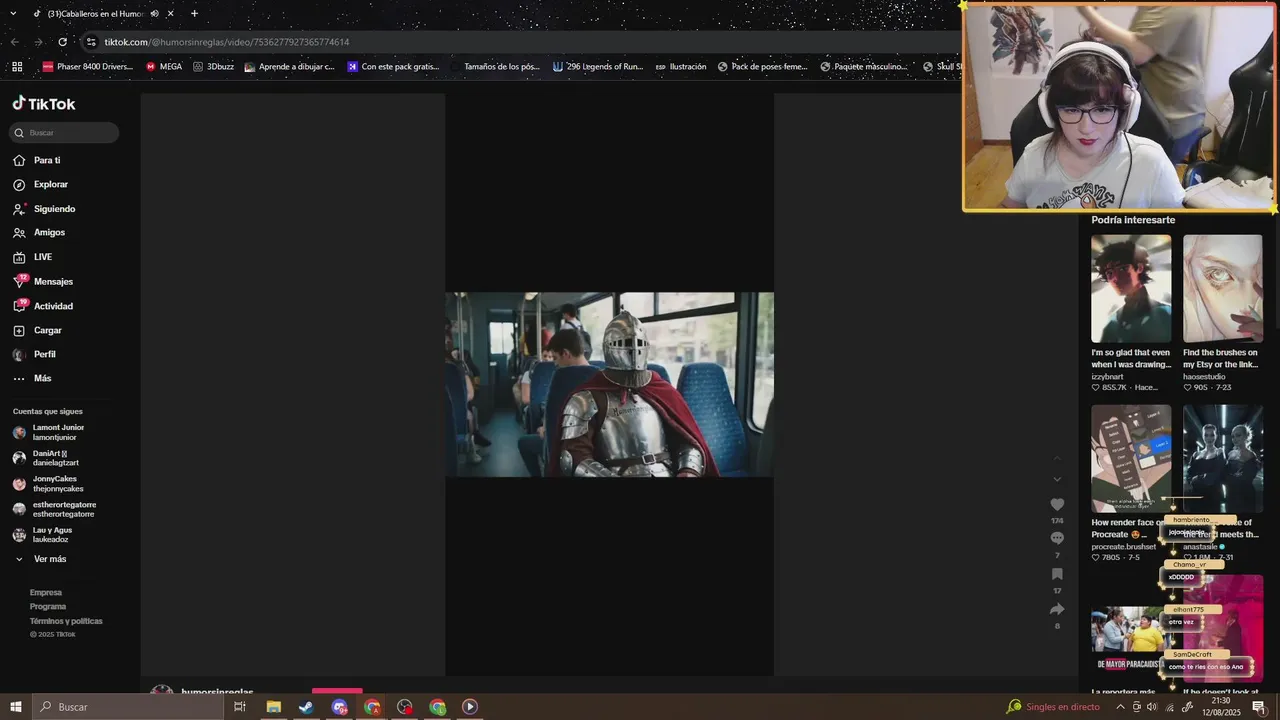Open the Ilustración bookmark
The width and height of the screenshot is (1280, 720).
pyautogui.click(x=681, y=67)
